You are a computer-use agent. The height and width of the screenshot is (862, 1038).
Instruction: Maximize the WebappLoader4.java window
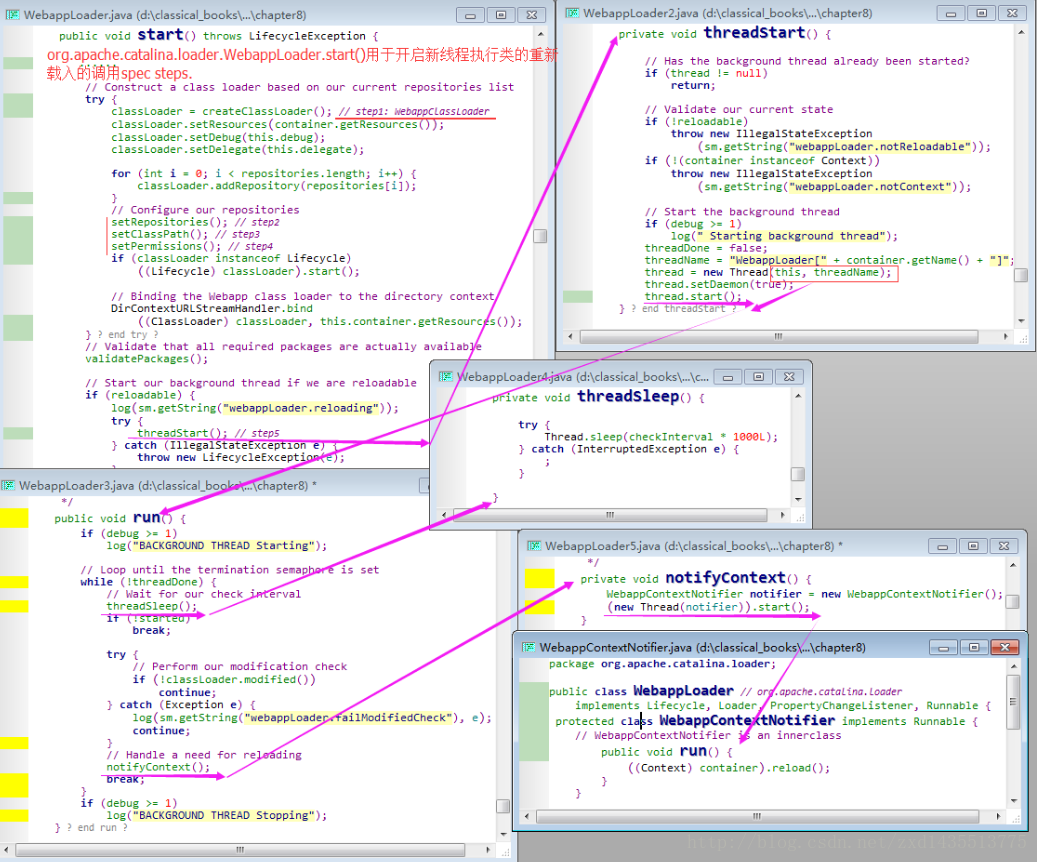pyautogui.click(x=758, y=377)
